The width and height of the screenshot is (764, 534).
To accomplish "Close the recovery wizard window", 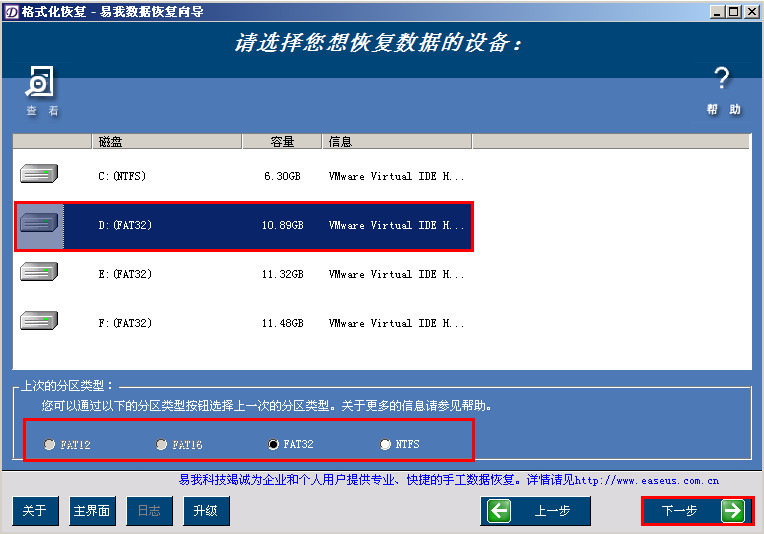I will coord(751,12).
